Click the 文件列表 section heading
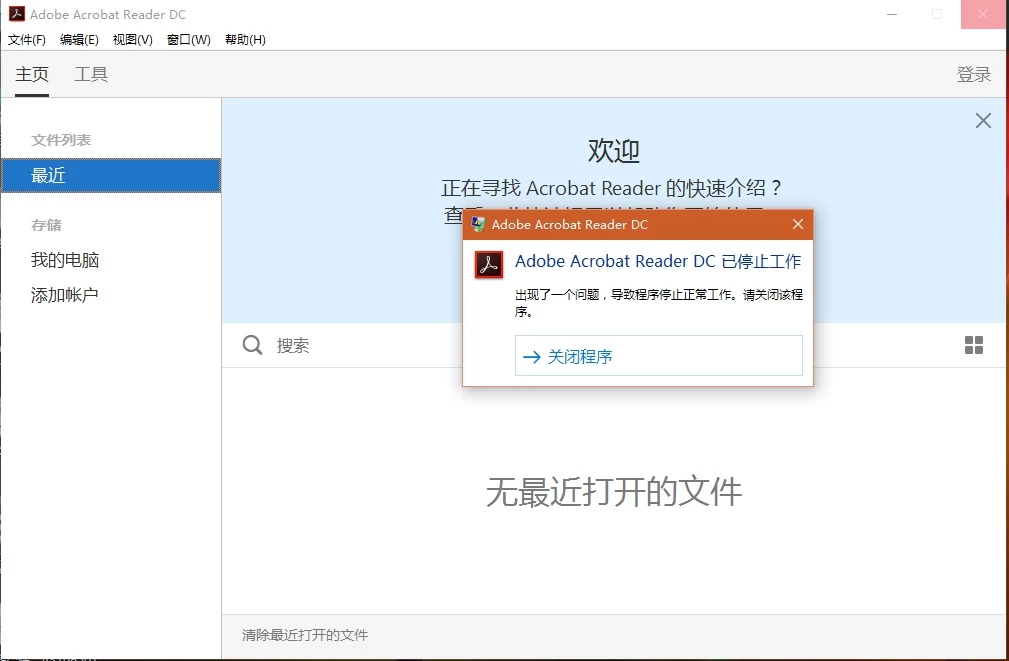The height and width of the screenshot is (661, 1009). coord(61,140)
